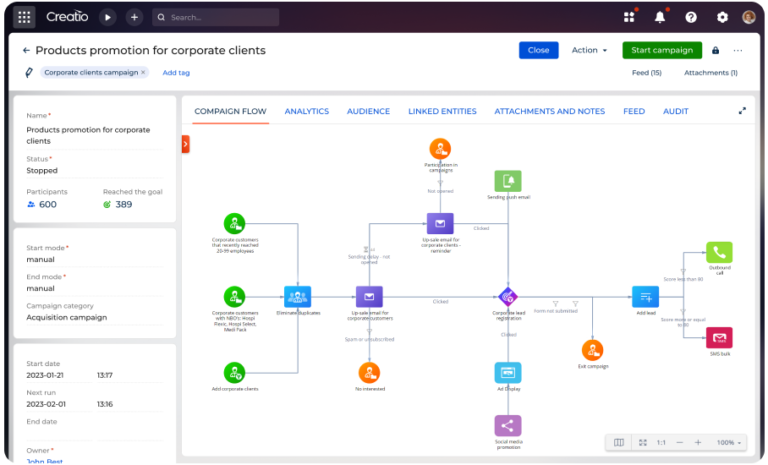The image size is (768, 465).
Task: Open the three dots more menu
Action: point(738,50)
